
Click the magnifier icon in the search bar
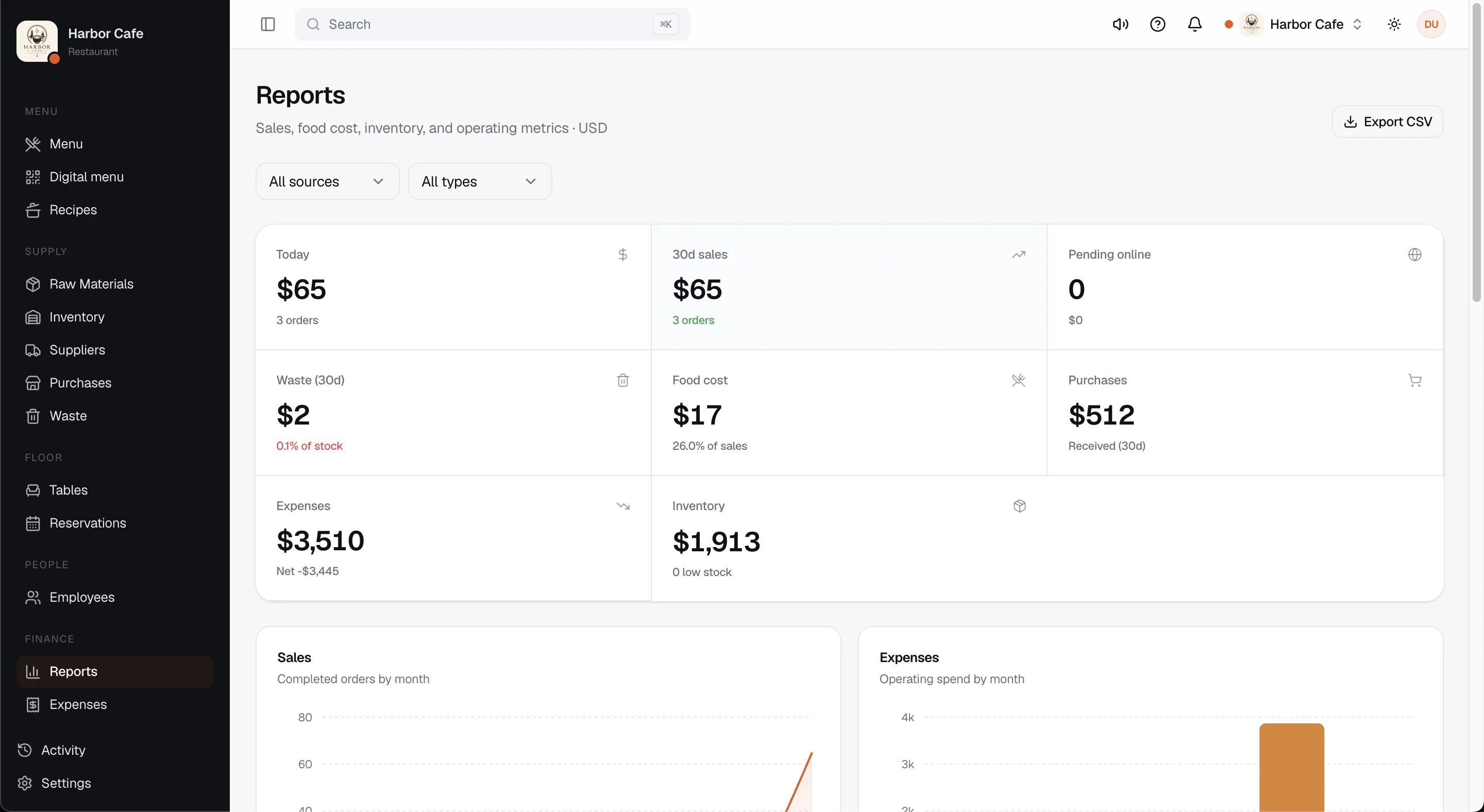[313, 24]
